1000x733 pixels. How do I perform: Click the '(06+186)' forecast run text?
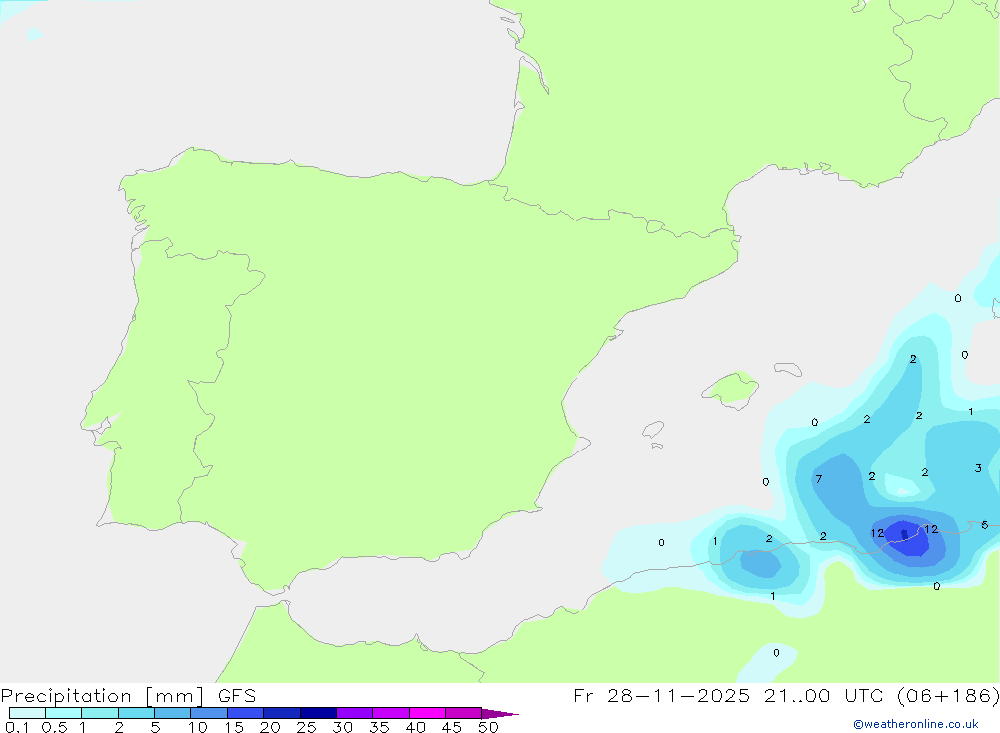click(x=948, y=696)
